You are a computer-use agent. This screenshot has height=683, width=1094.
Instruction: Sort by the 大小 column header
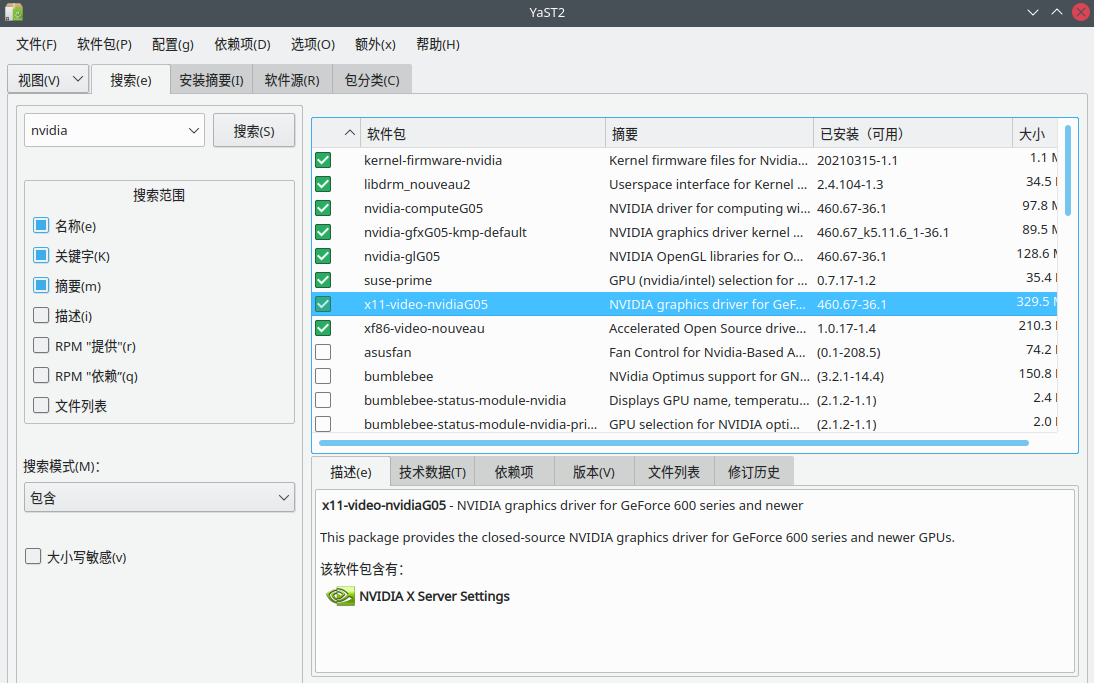1035,133
